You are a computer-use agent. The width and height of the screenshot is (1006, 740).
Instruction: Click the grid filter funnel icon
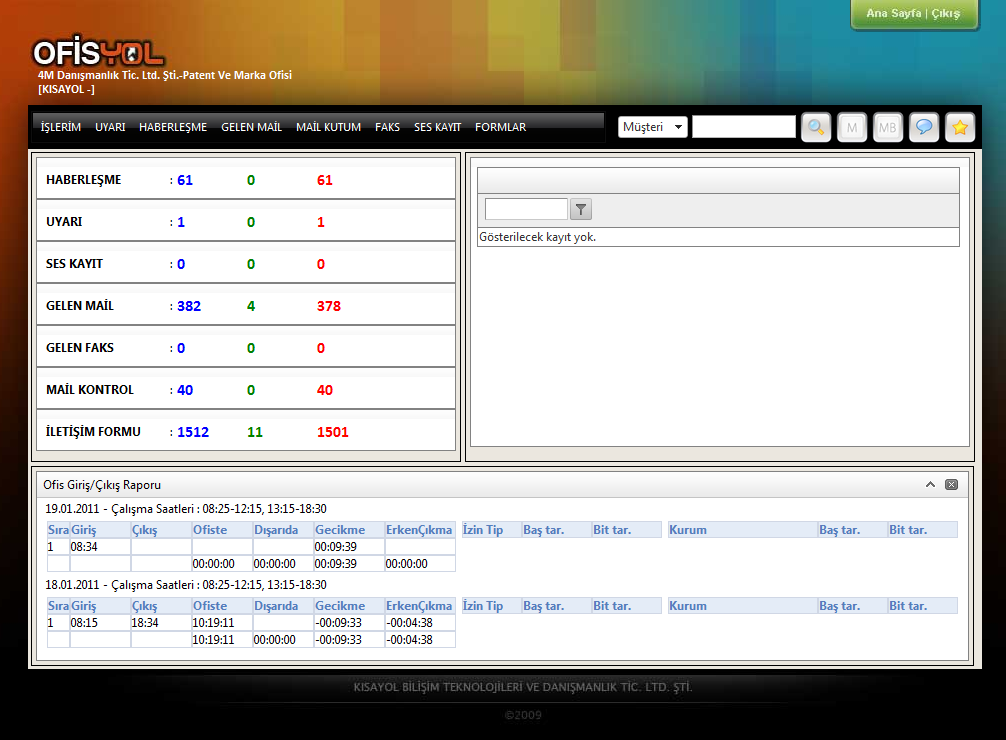coord(581,209)
